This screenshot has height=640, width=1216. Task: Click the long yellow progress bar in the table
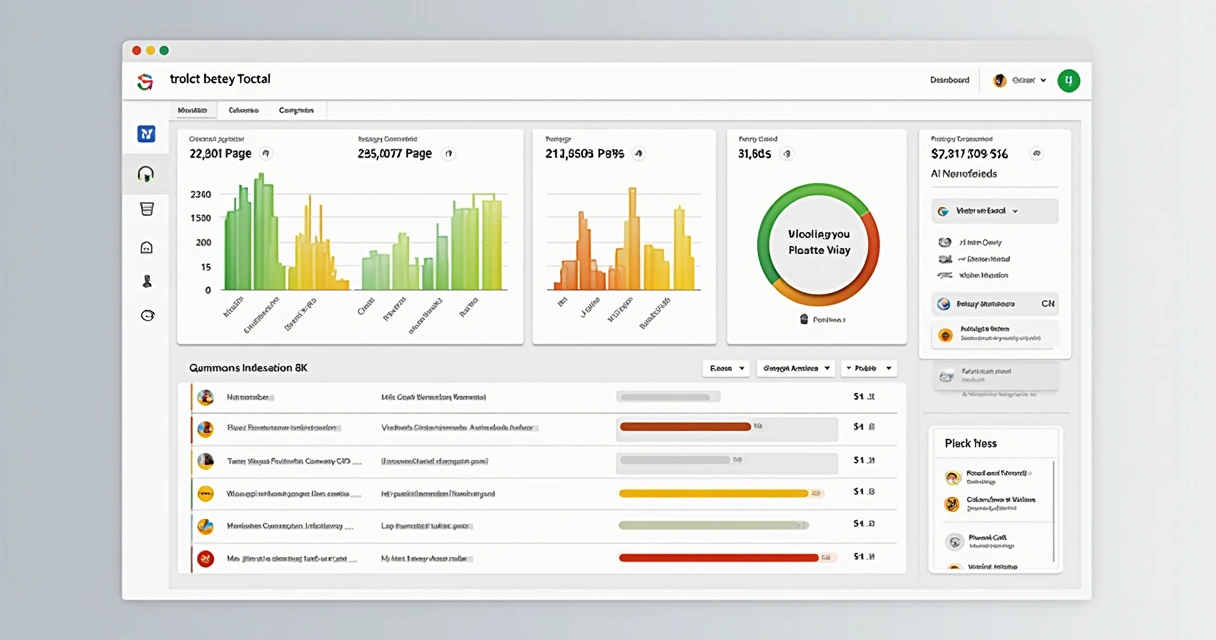(713, 493)
